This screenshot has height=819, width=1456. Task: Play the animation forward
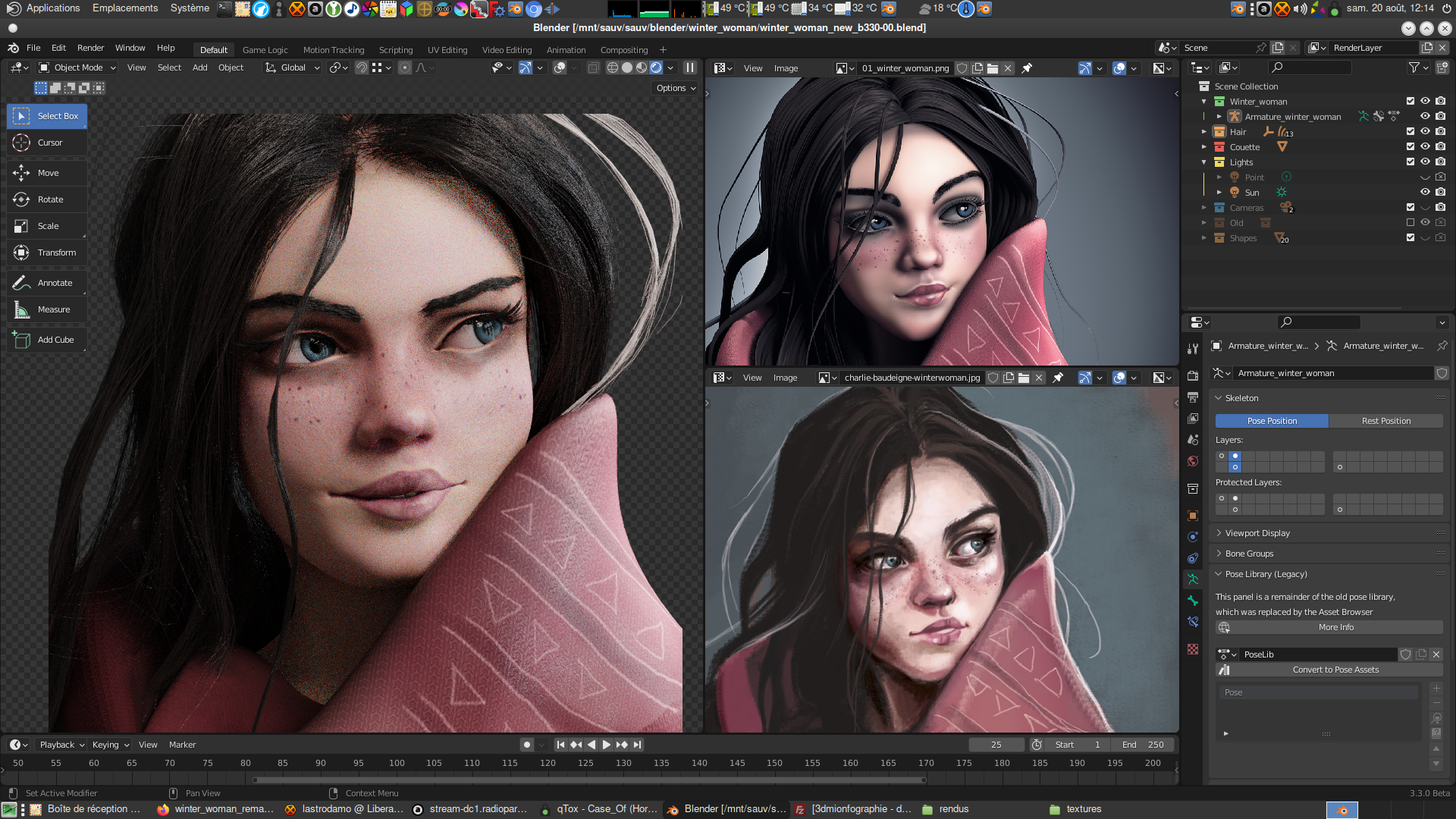tap(607, 745)
